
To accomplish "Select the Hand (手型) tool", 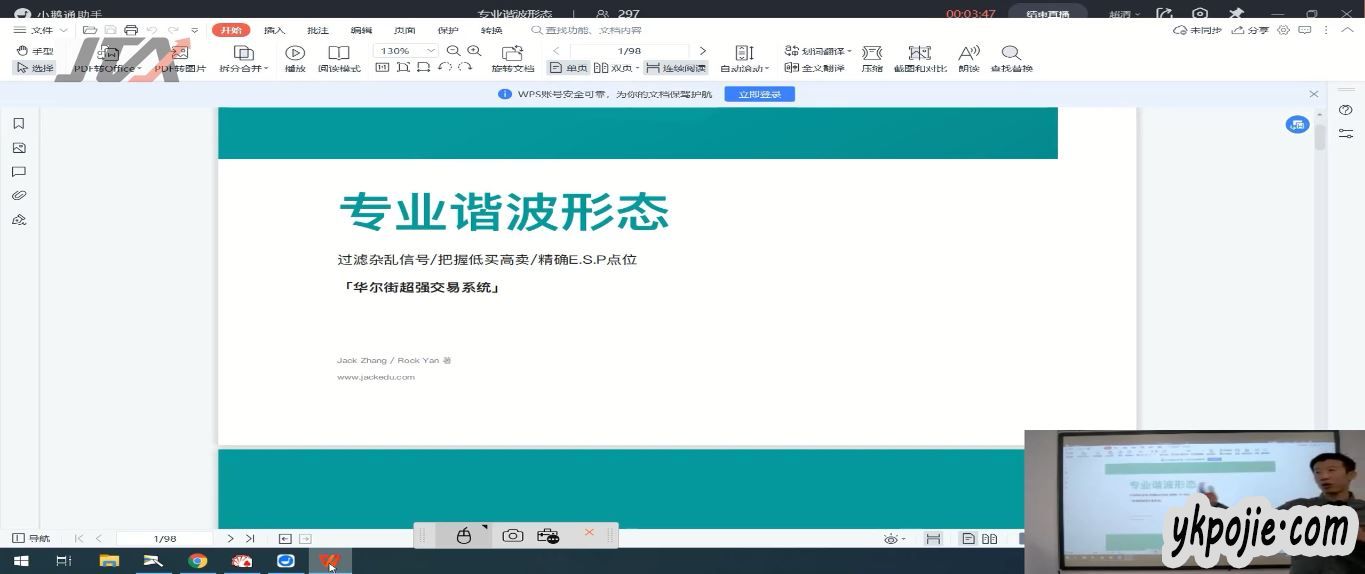I will [35, 51].
